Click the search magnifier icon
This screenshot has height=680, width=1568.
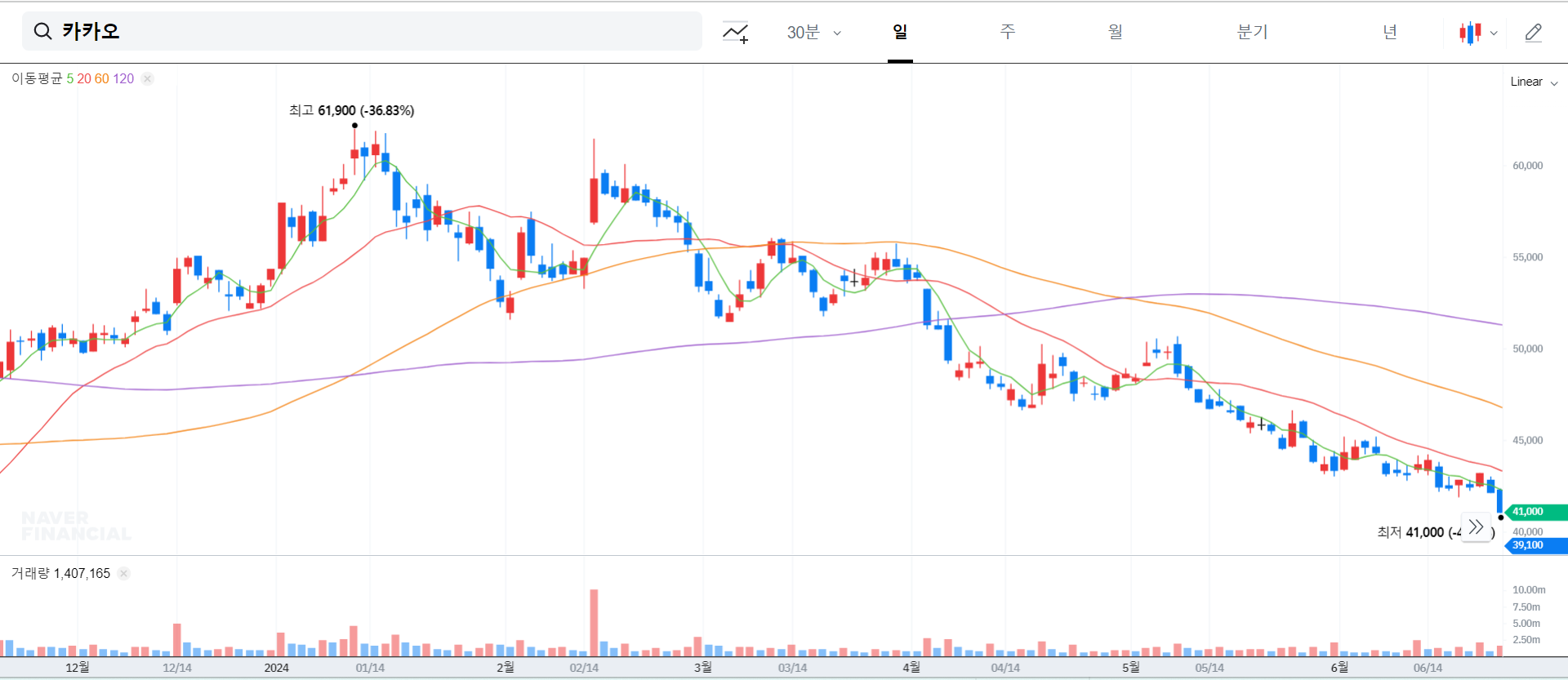[x=42, y=31]
